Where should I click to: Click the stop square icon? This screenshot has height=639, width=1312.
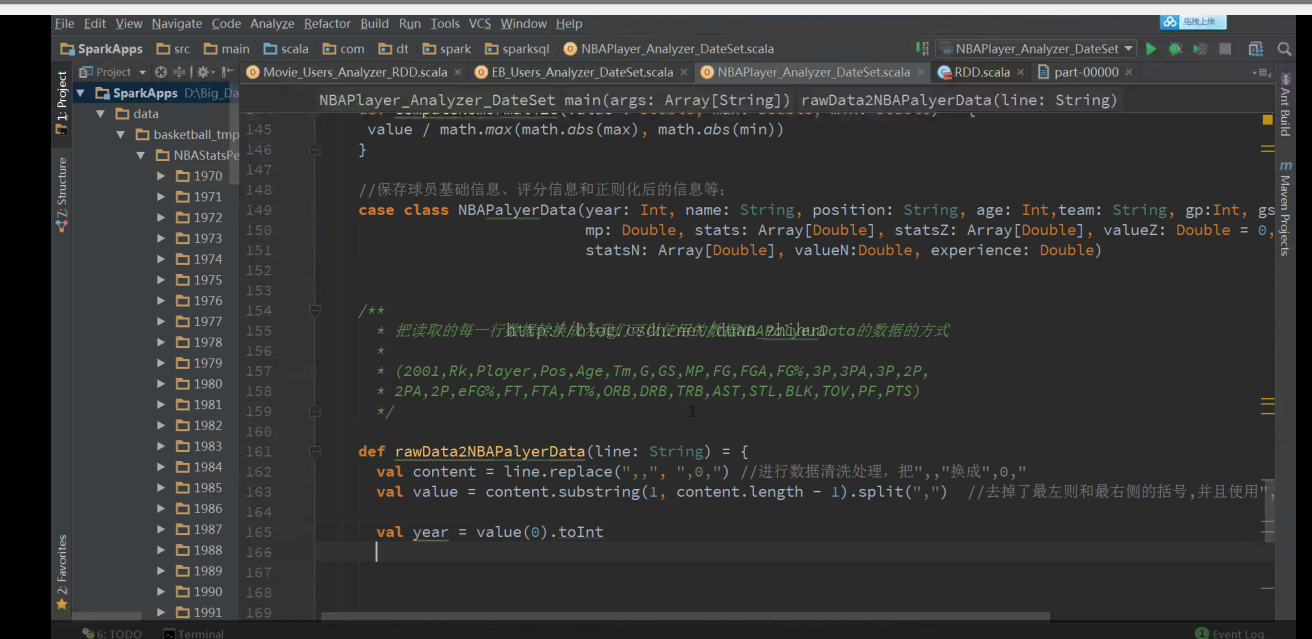click(1224, 48)
